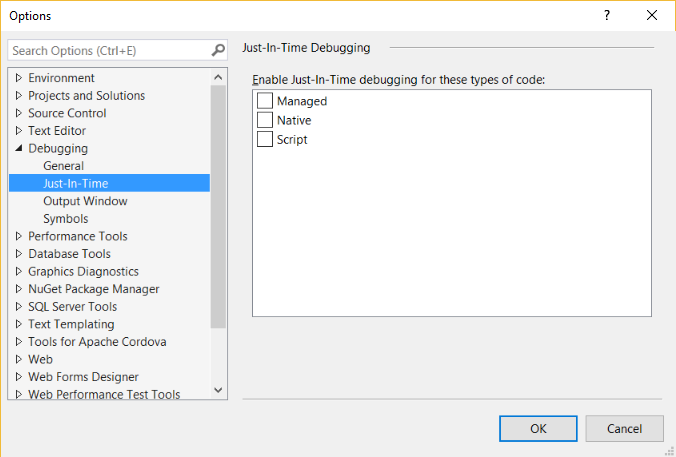Viewport: 676px width, 457px height.
Task: Select General under Debugging
Action: tap(63, 166)
